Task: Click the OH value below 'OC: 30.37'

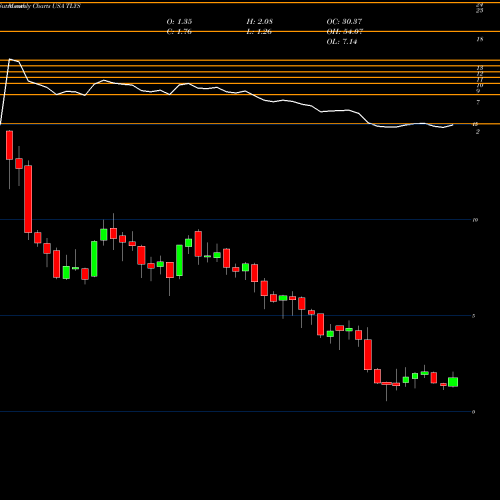Action: [345, 32]
